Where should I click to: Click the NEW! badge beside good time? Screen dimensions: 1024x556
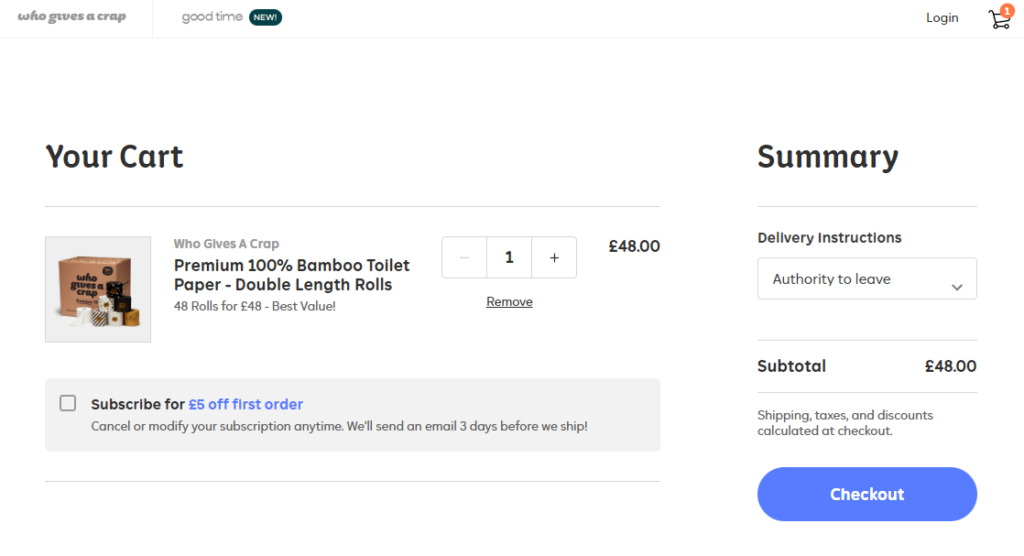click(265, 17)
